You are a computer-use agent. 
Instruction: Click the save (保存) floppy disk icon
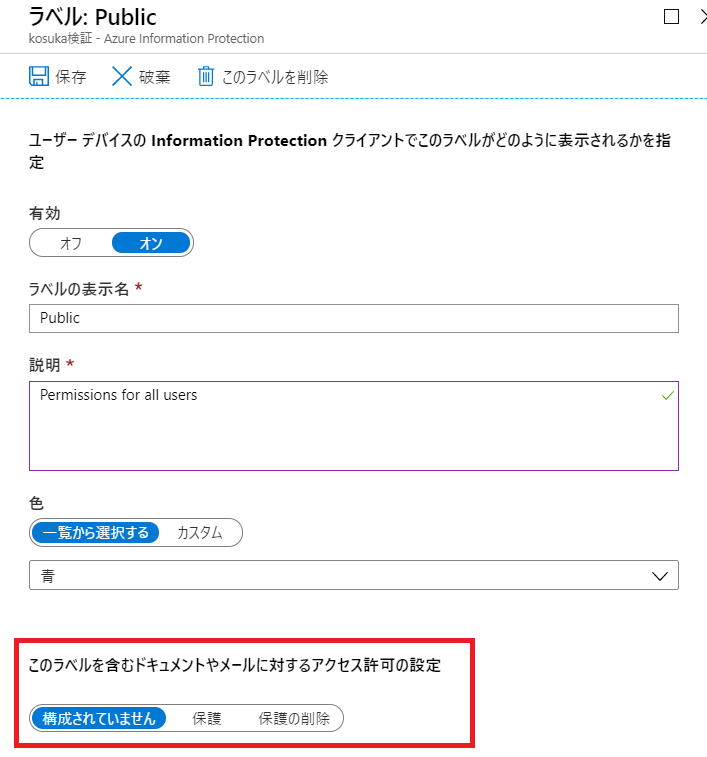[x=39, y=76]
